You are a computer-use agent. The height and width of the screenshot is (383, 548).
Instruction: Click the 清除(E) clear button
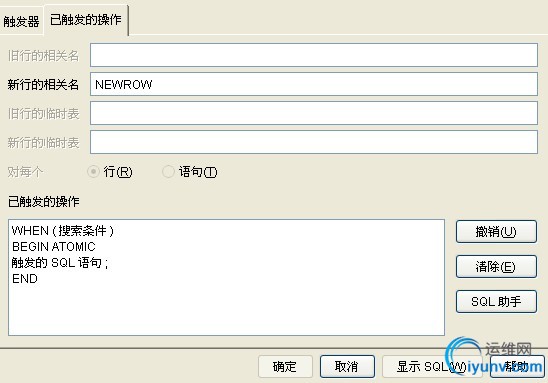(496, 266)
